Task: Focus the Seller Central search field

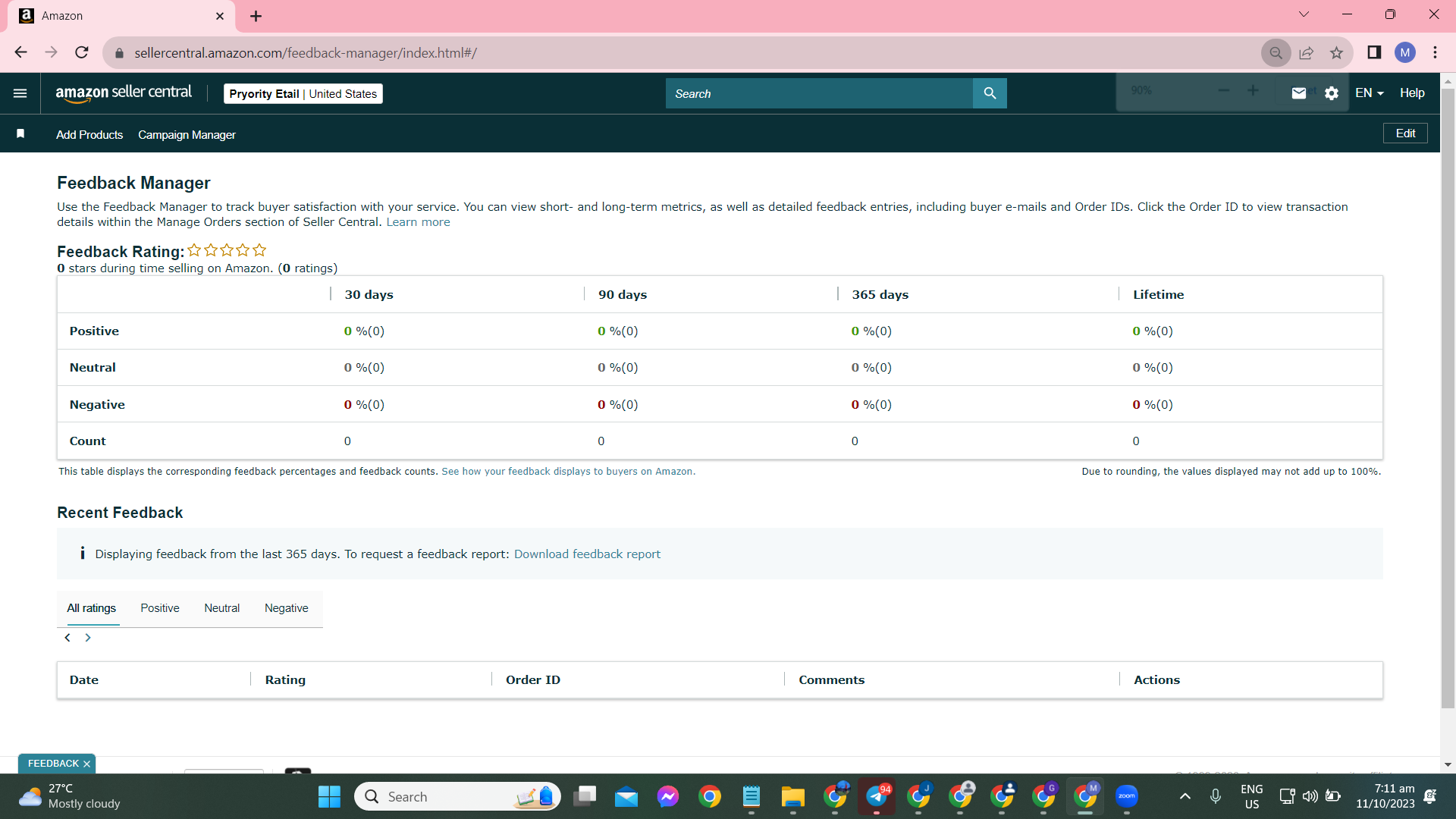Action: [x=819, y=93]
